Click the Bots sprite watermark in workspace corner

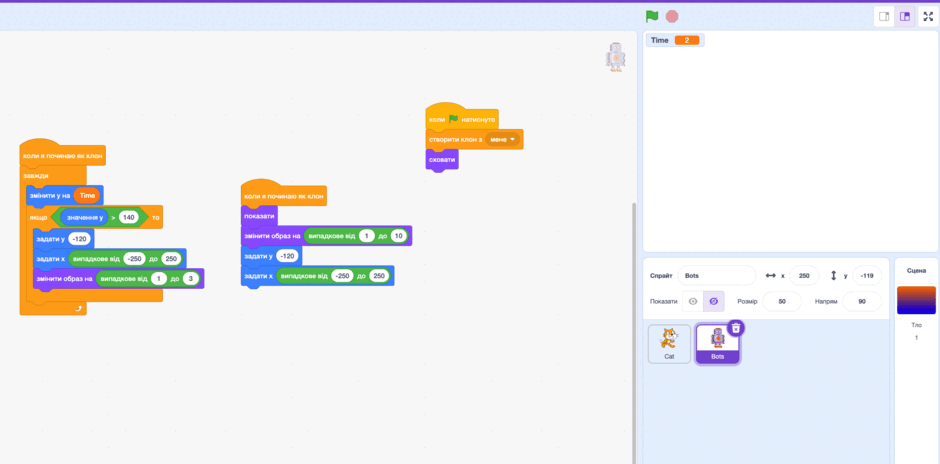click(x=616, y=57)
